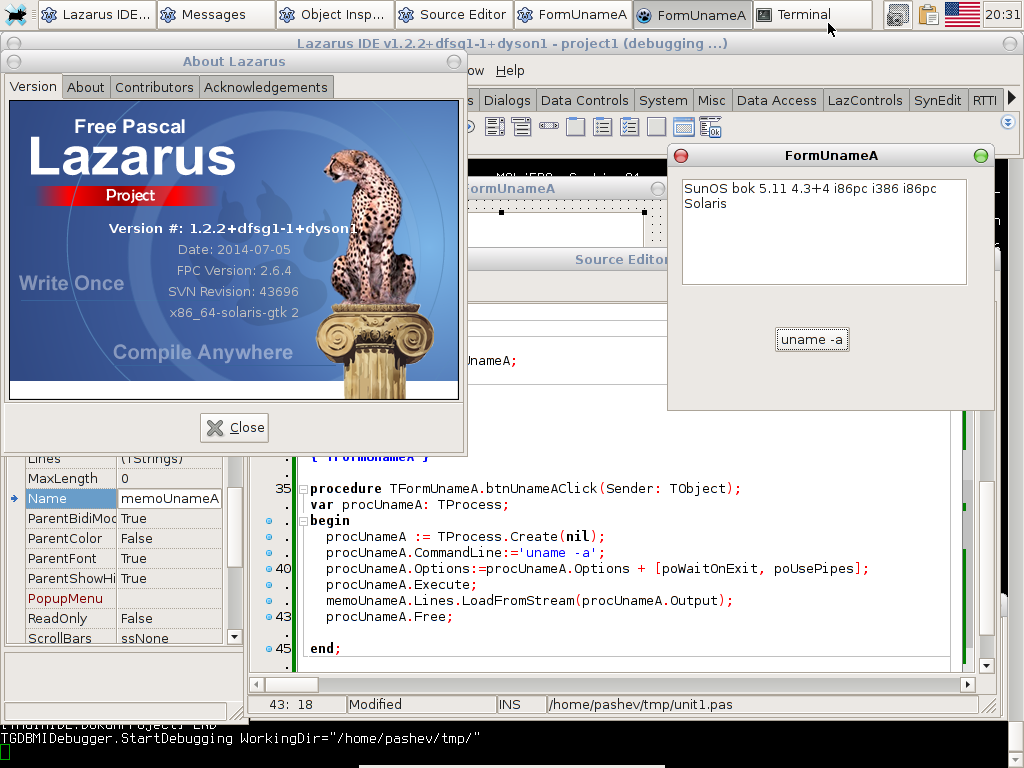1024x768 pixels.
Task: Choose the TFrame palette component
Action: tap(683, 127)
